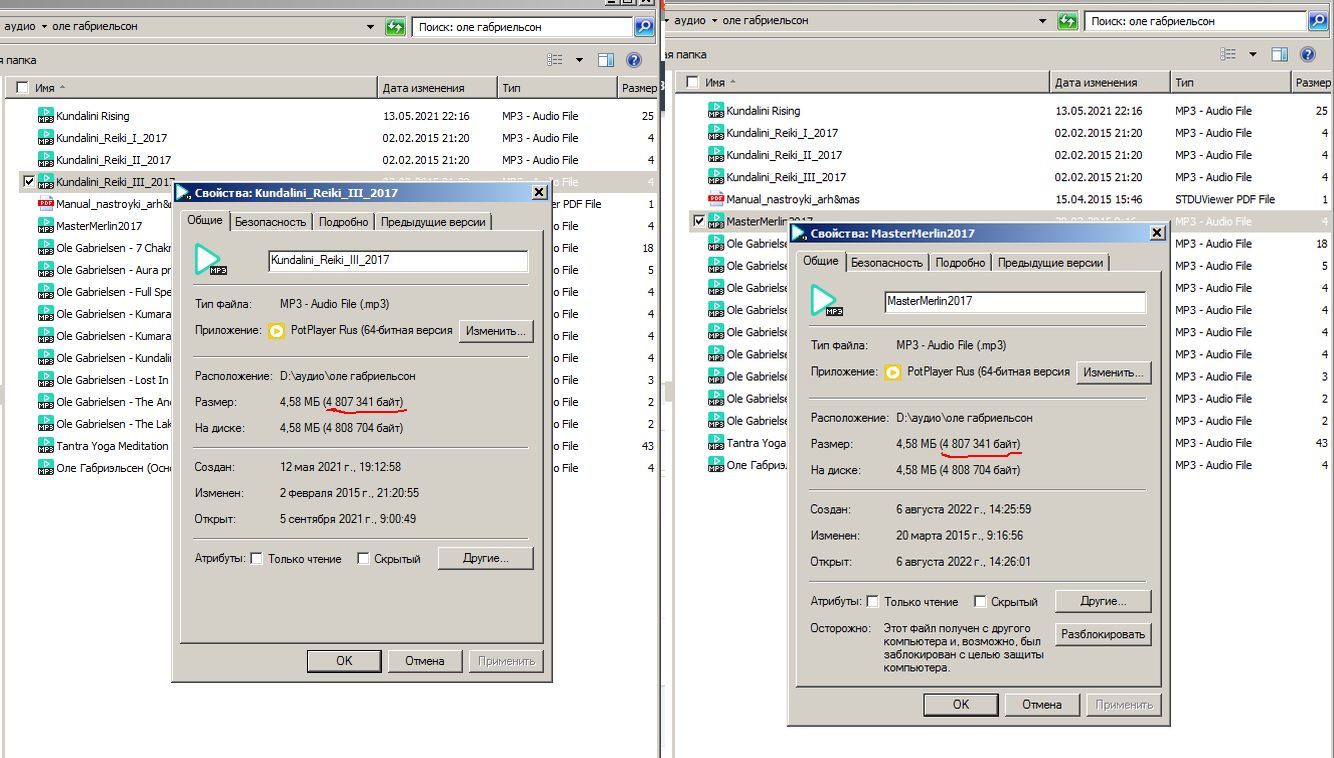Click search box in left Explorer window
Image resolution: width=1334 pixels, height=758 pixels.
click(524, 27)
